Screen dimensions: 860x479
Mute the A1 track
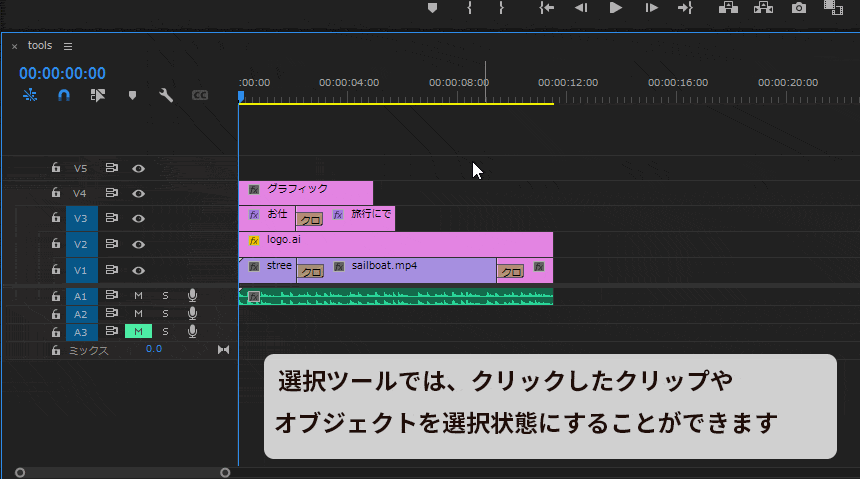[x=138, y=296]
